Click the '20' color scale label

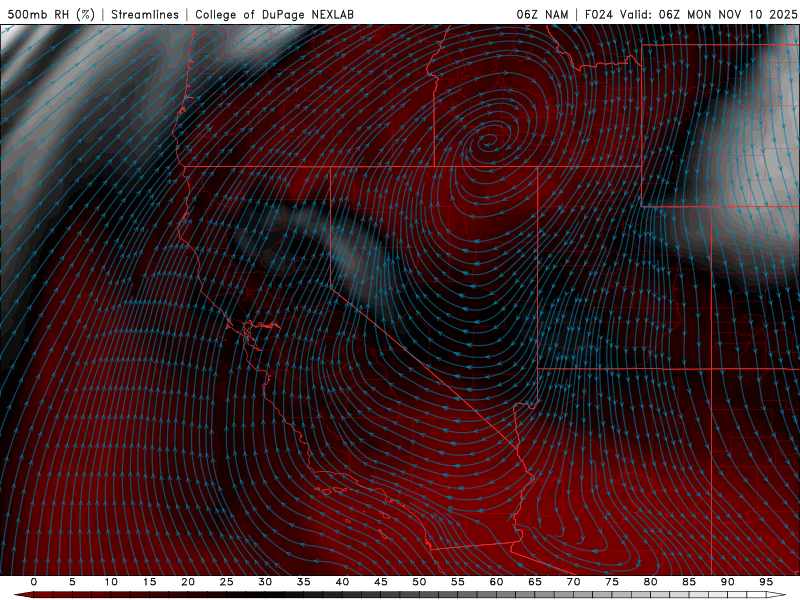[x=188, y=582]
